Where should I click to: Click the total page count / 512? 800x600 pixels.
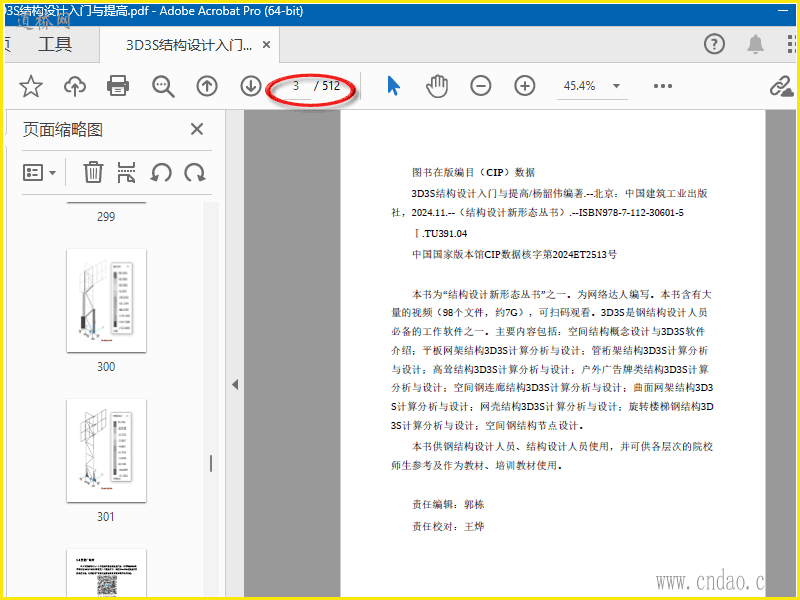(327, 86)
